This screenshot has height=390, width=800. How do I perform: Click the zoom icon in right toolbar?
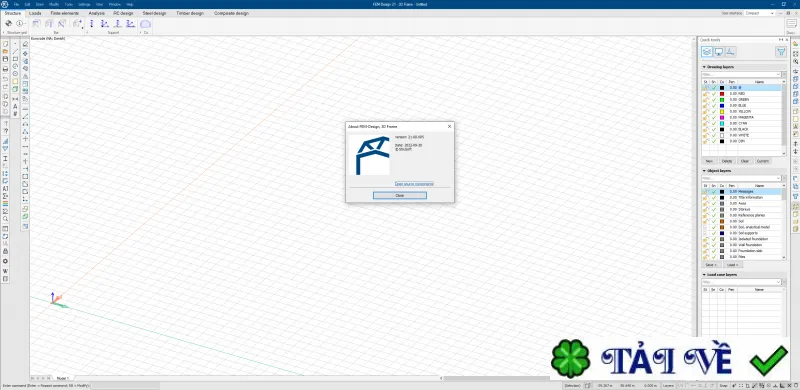pos(795,61)
